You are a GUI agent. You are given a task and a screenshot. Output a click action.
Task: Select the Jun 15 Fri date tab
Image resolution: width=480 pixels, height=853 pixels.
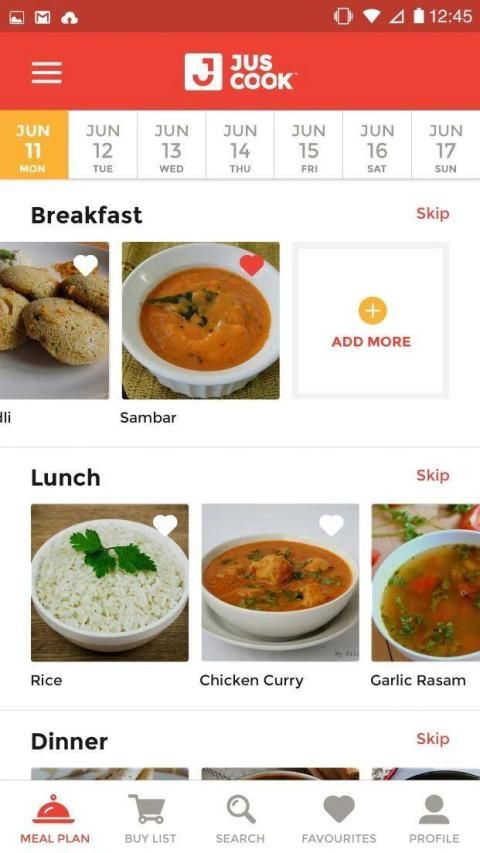309,145
